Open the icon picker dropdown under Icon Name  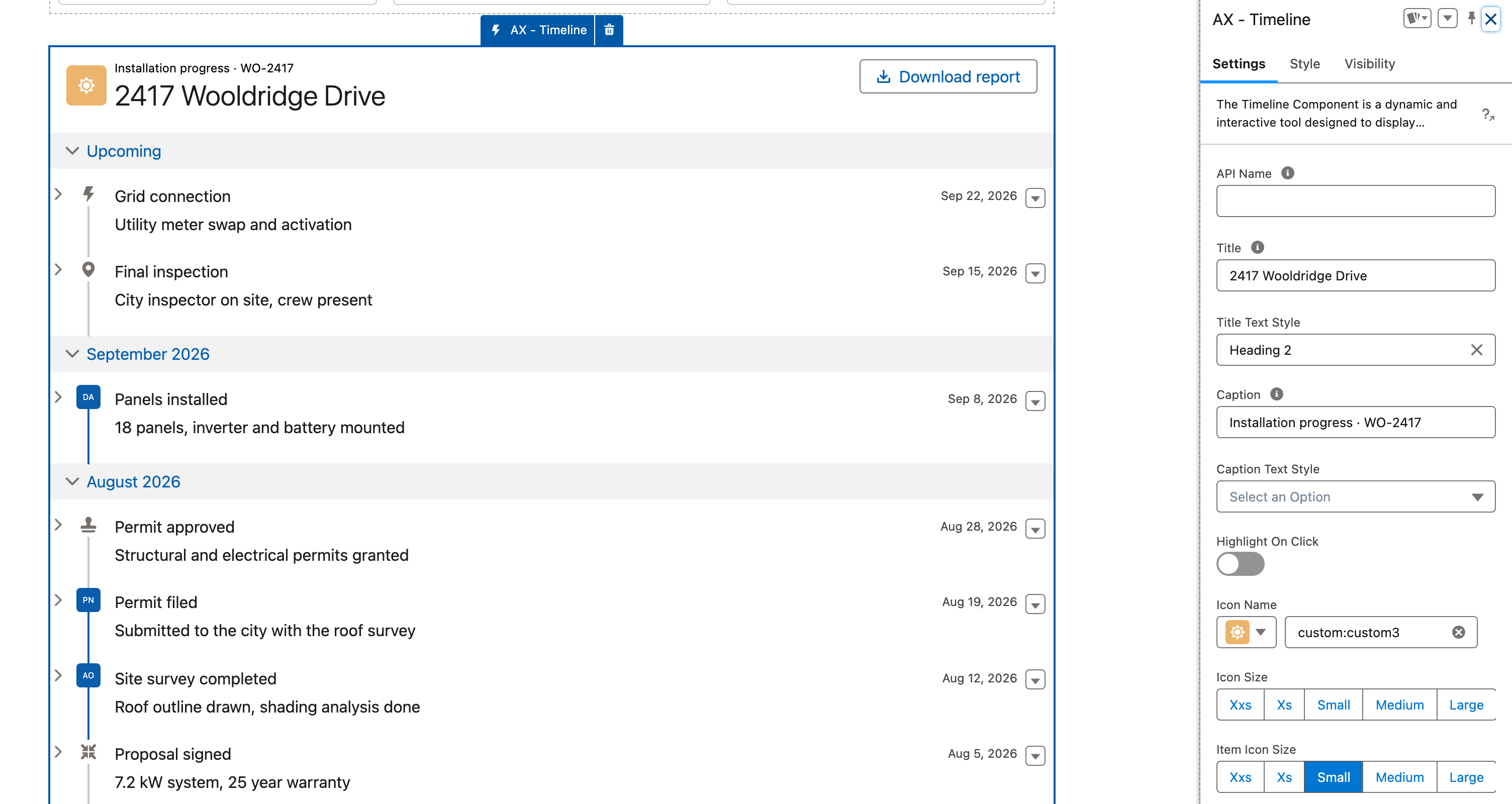tap(1247, 633)
